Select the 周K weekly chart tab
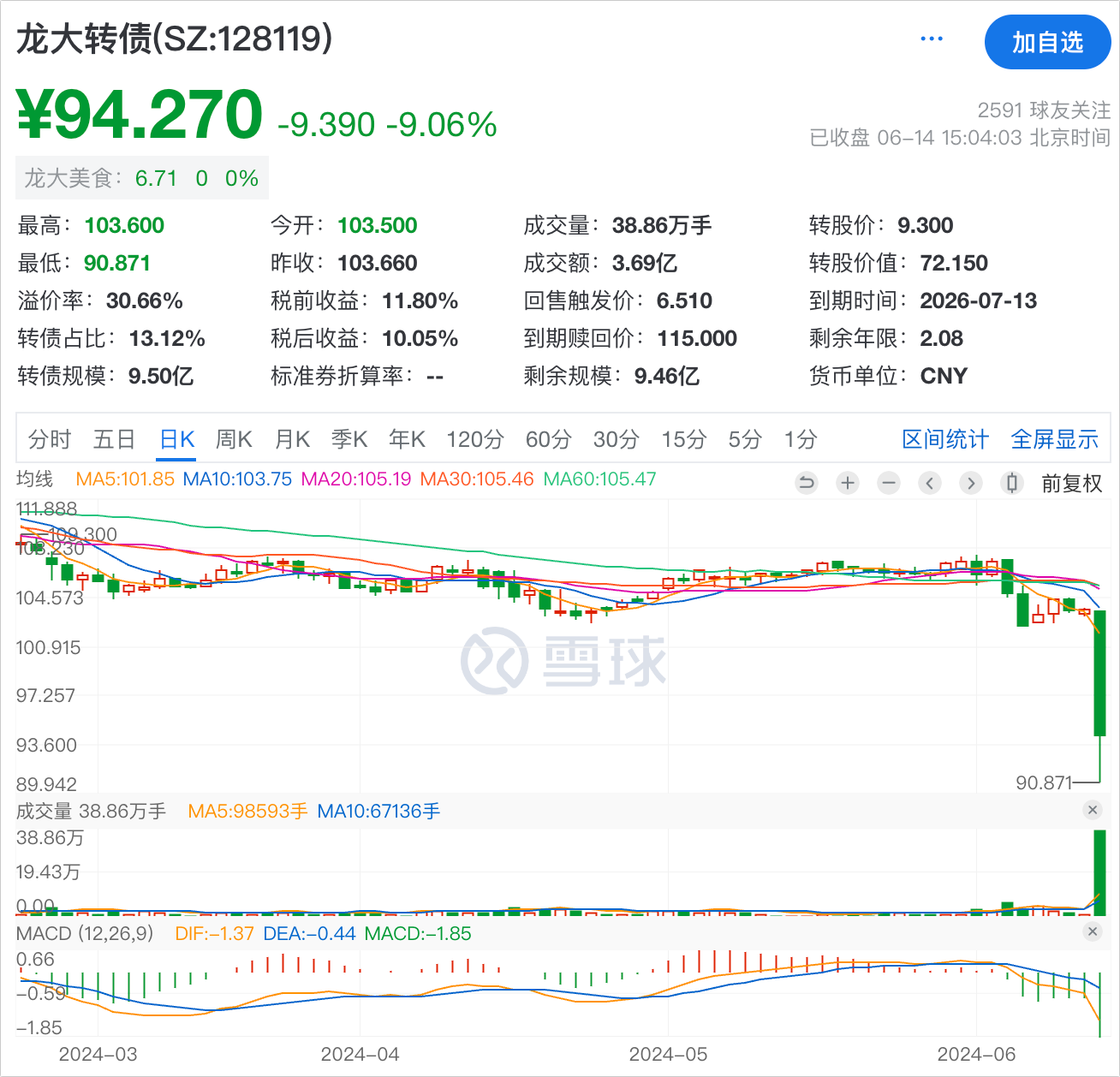The width and height of the screenshot is (1120, 1077). [x=234, y=440]
